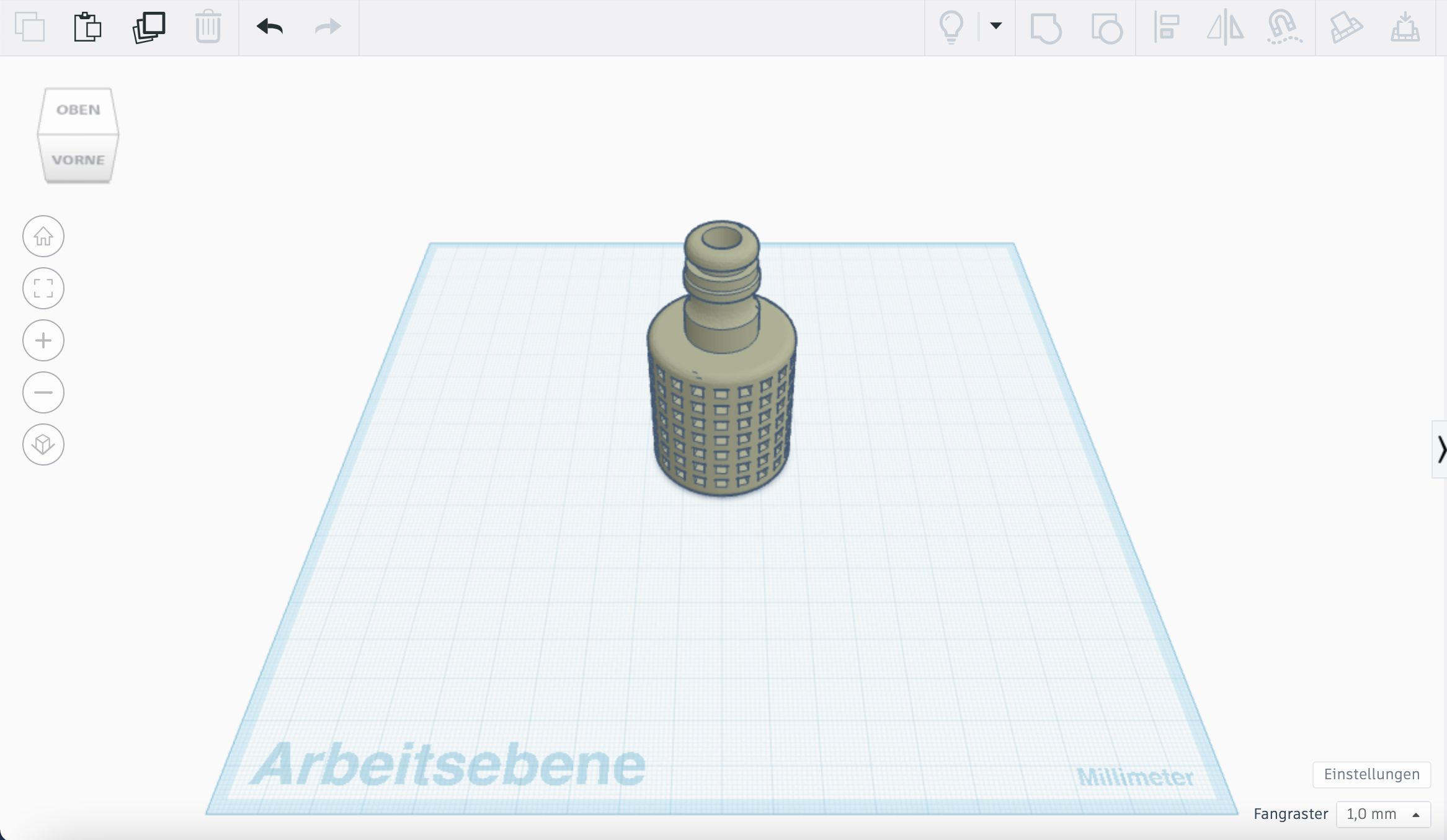
Task: Open the Align tool
Action: point(1166,27)
